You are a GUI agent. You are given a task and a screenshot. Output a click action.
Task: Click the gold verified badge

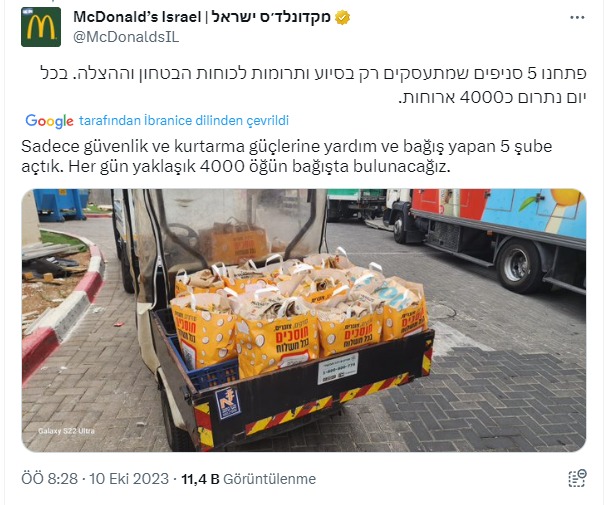pyautogui.click(x=342, y=18)
